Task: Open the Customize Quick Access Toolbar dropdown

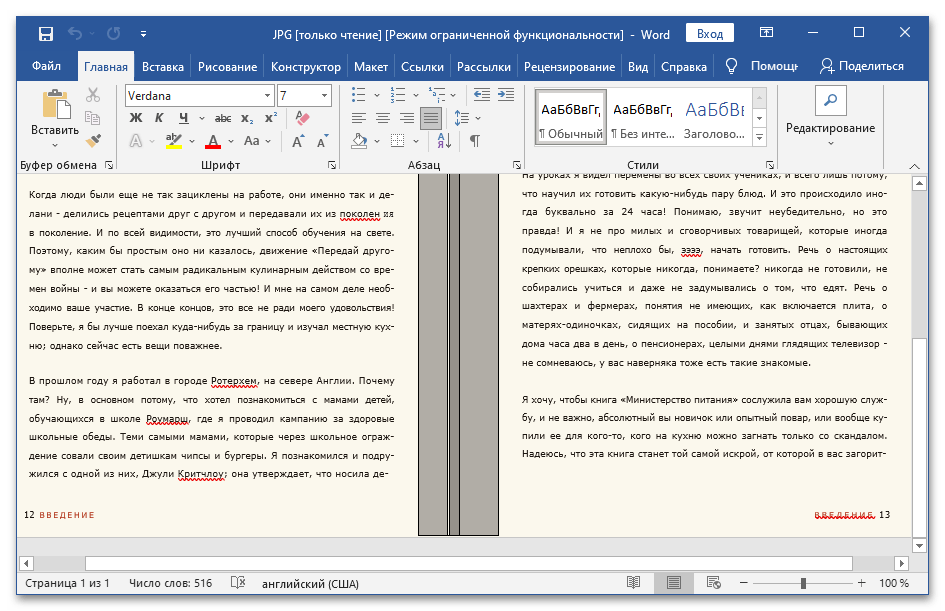Action: 143,34
